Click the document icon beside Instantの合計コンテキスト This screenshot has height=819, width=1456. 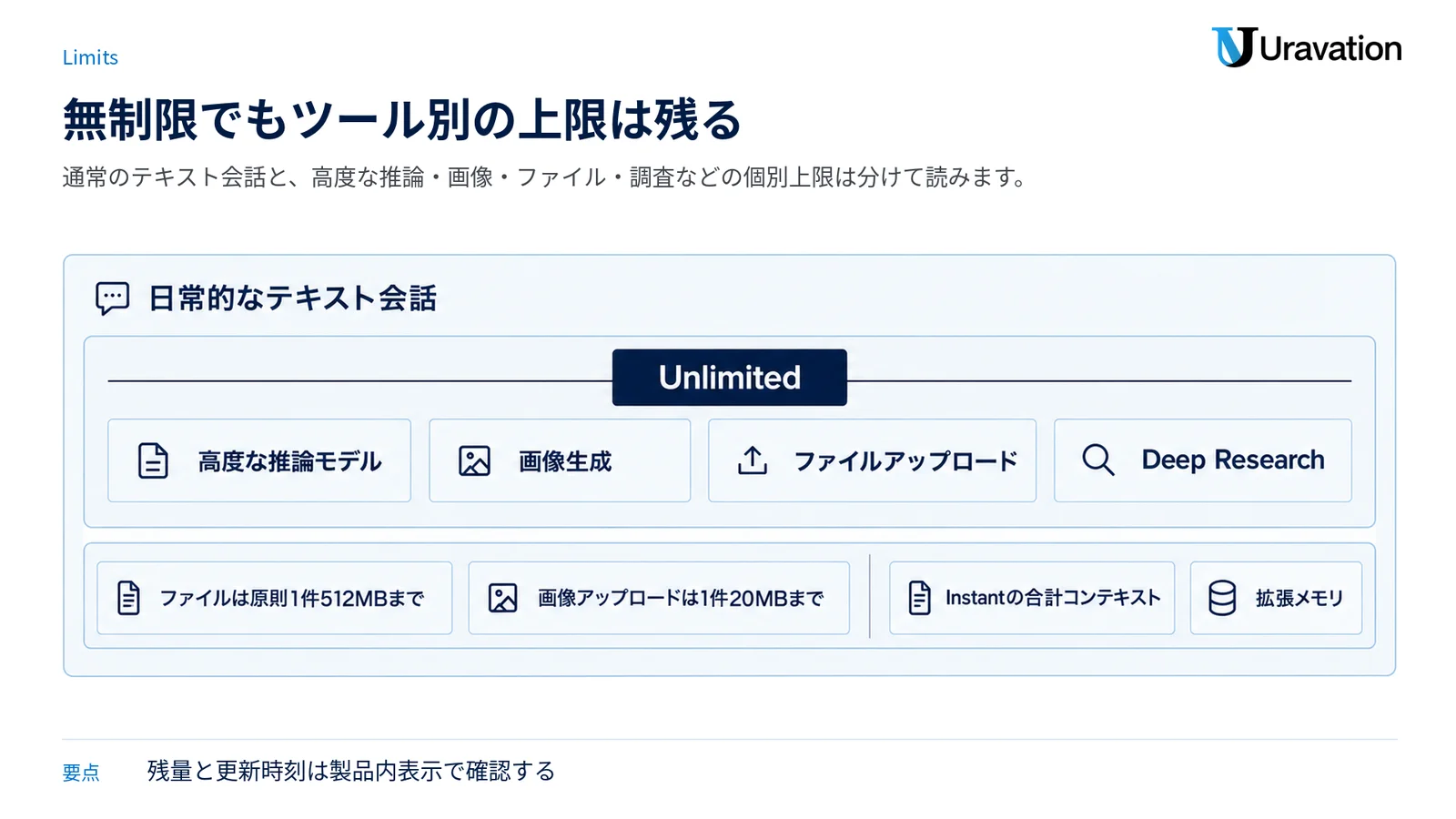(x=920, y=598)
